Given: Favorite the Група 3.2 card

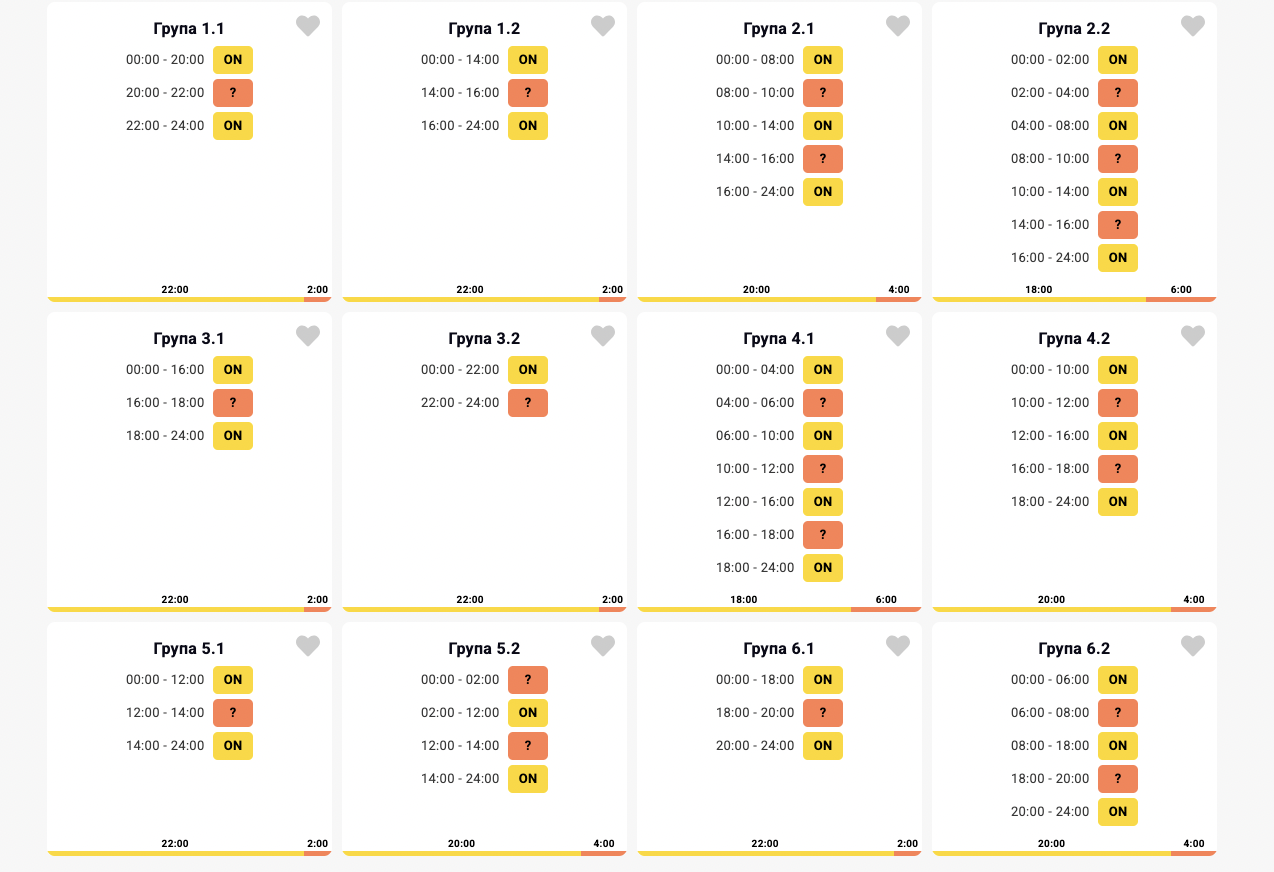Looking at the screenshot, I should [x=603, y=337].
